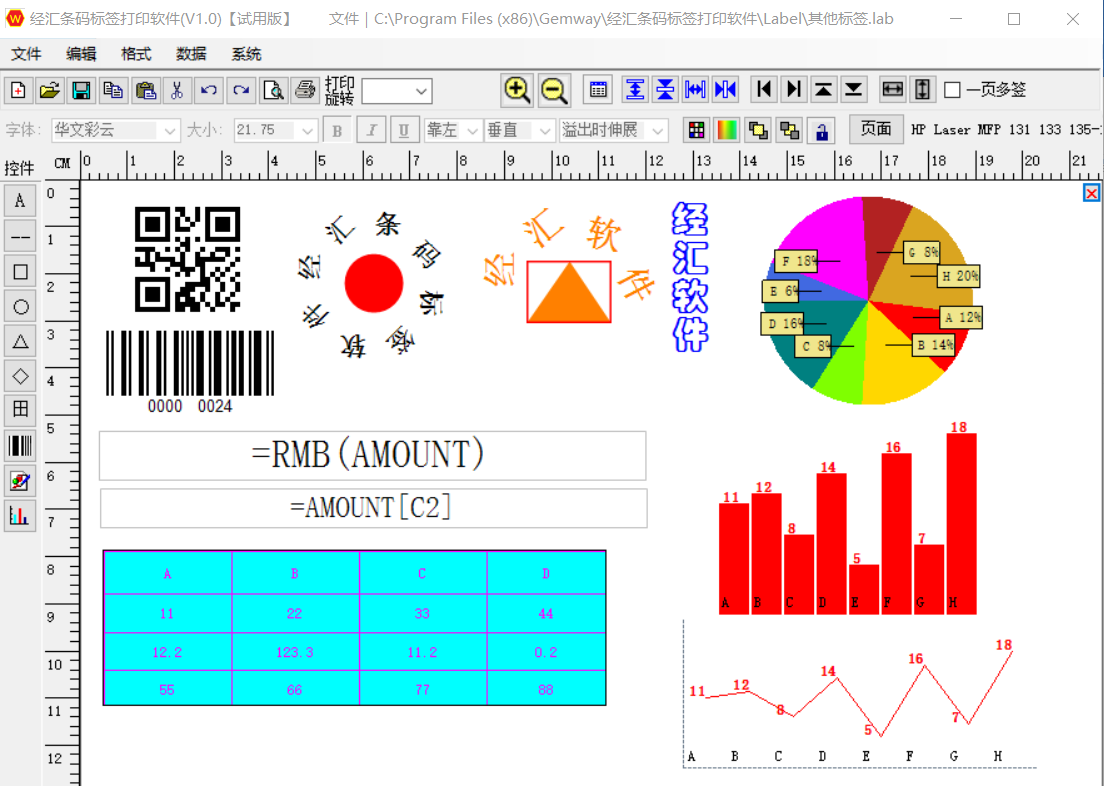Toggle underline text formatting
The height and width of the screenshot is (786, 1104).
click(x=403, y=130)
